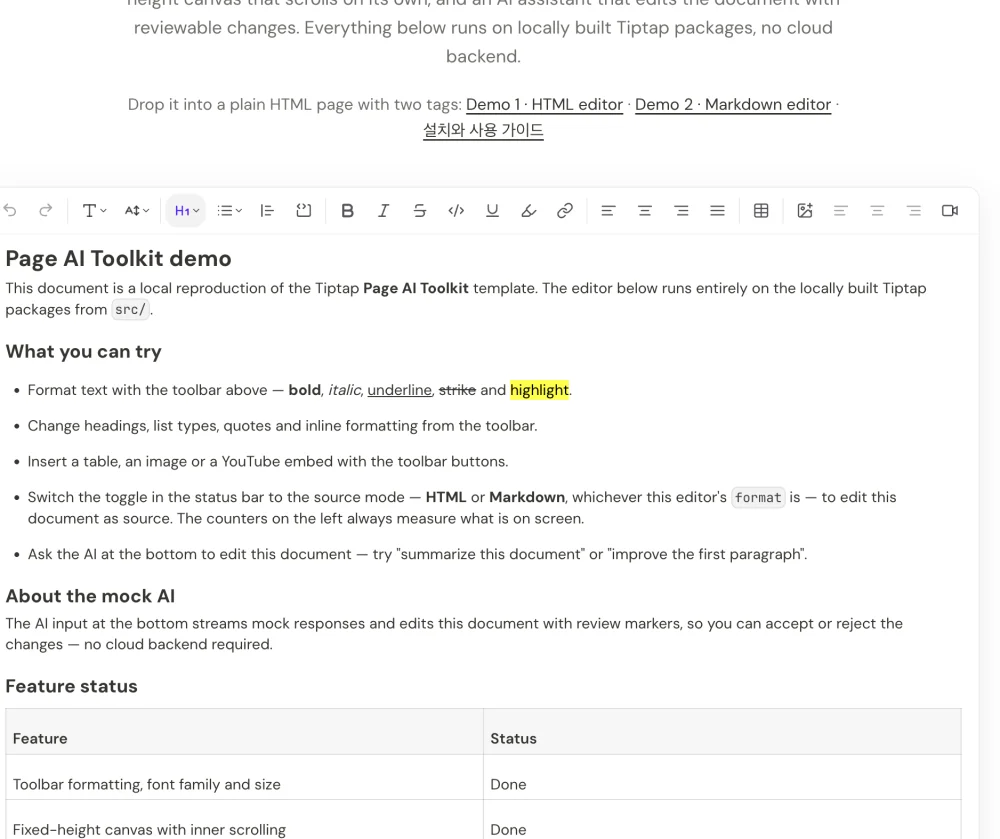This screenshot has width=1000, height=839.
Task: Insert a YouTube video embed
Action: coord(950,210)
